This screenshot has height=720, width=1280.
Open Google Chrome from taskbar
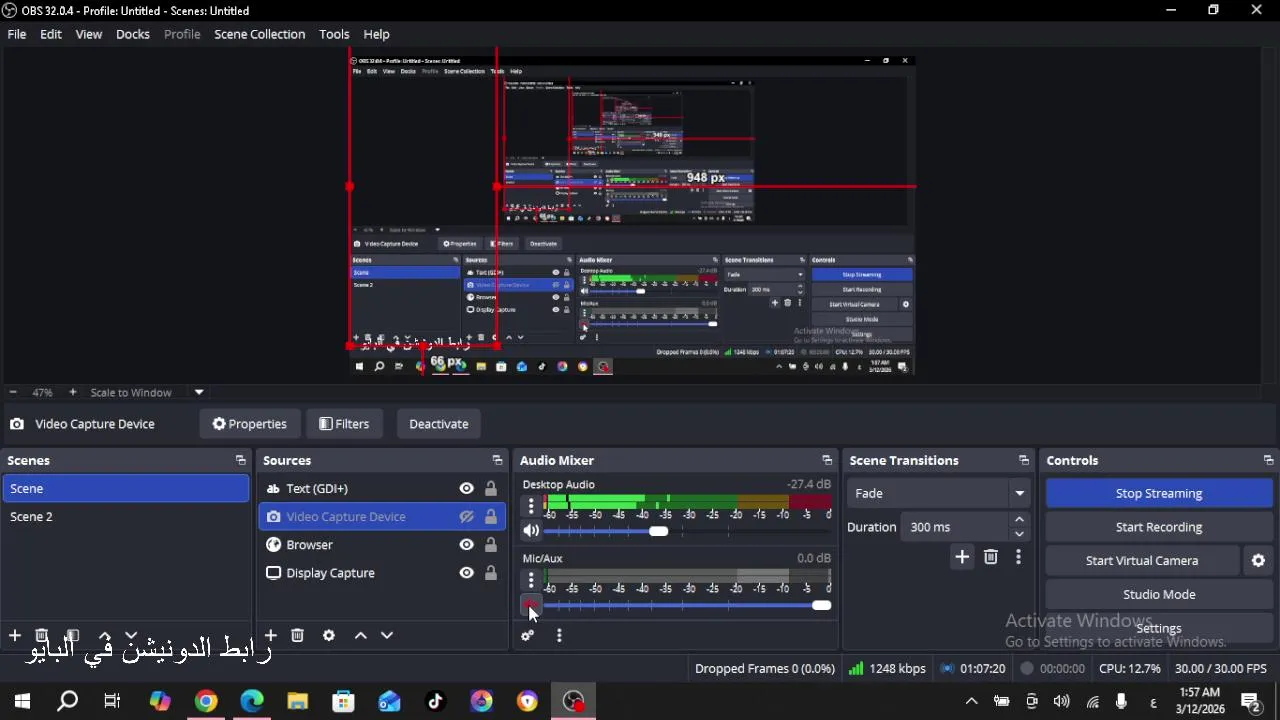[206, 702]
